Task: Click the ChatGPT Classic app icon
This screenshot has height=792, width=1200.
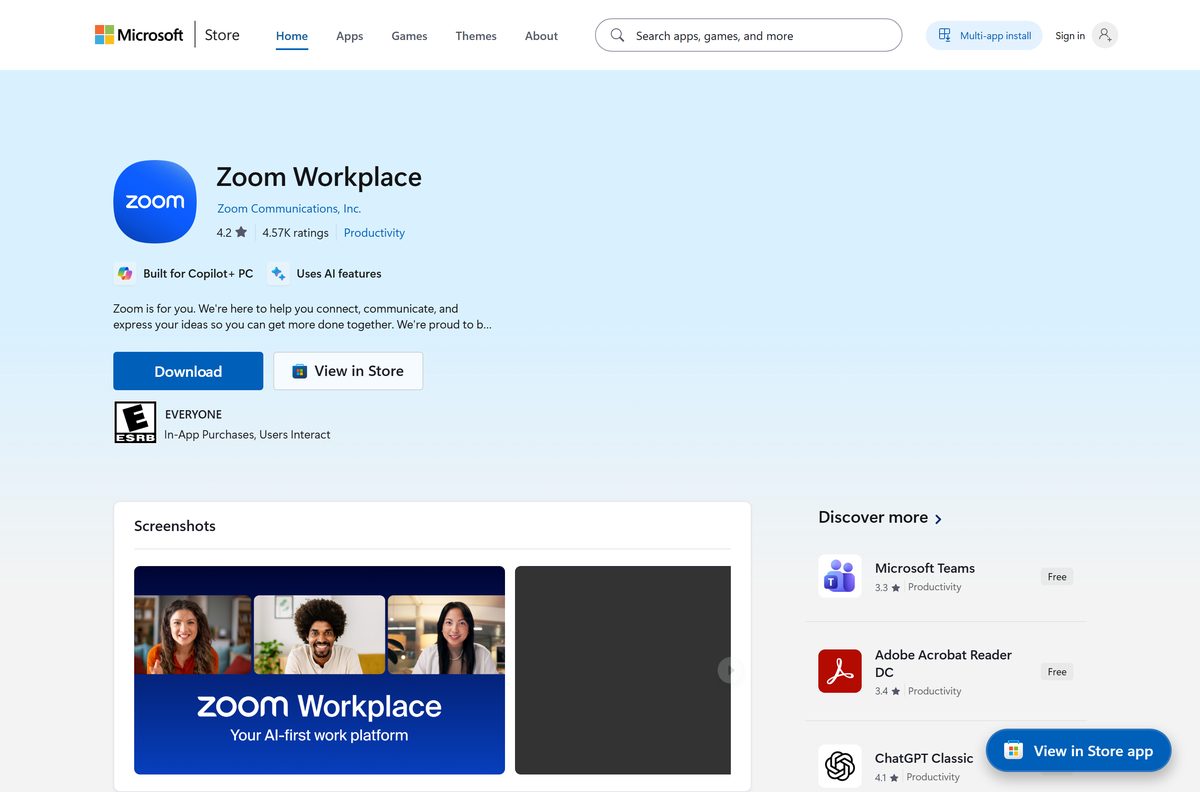Action: pyautogui.click(x=839, y=766)
